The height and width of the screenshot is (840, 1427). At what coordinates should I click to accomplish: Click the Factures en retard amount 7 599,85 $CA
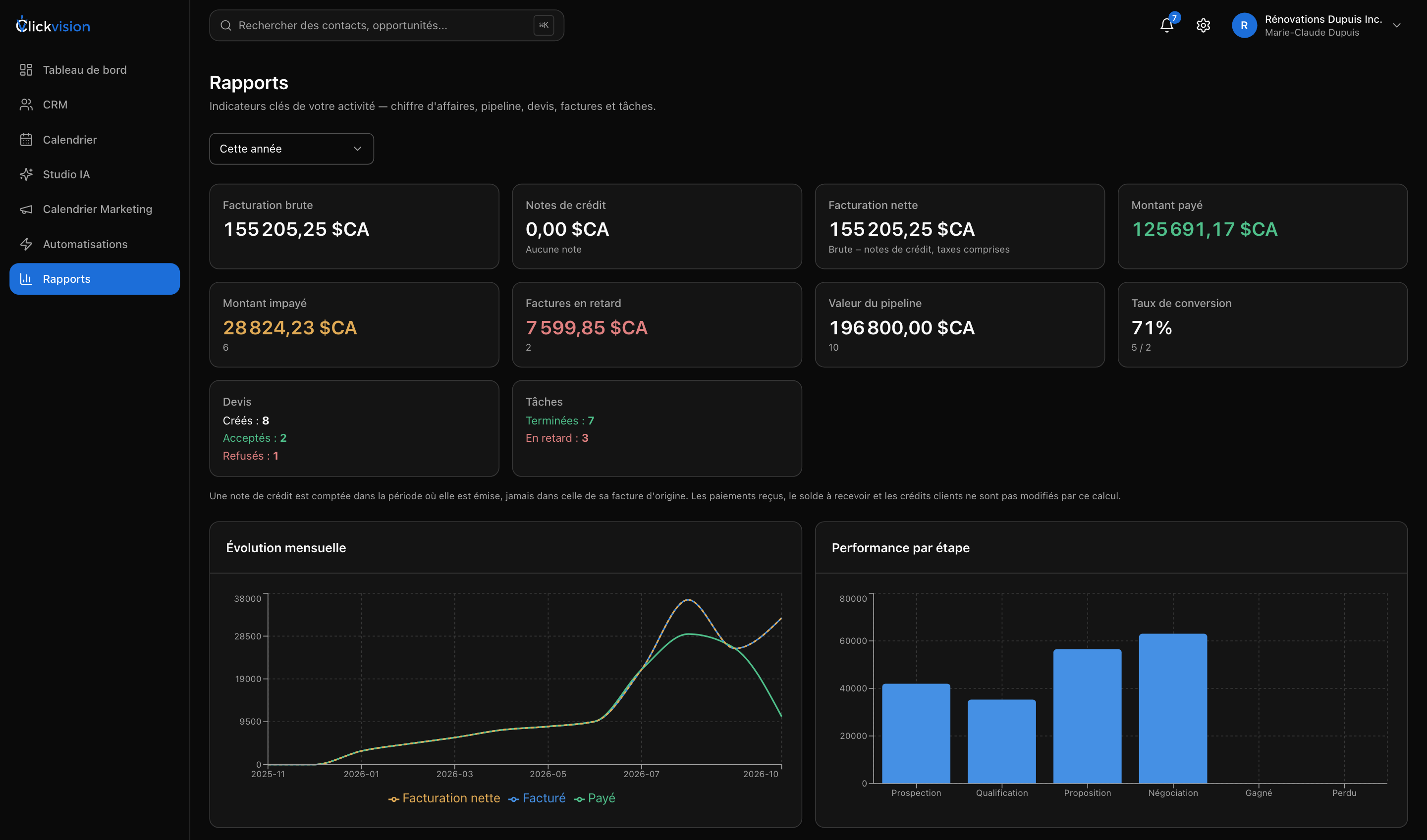tap(586, 328)
